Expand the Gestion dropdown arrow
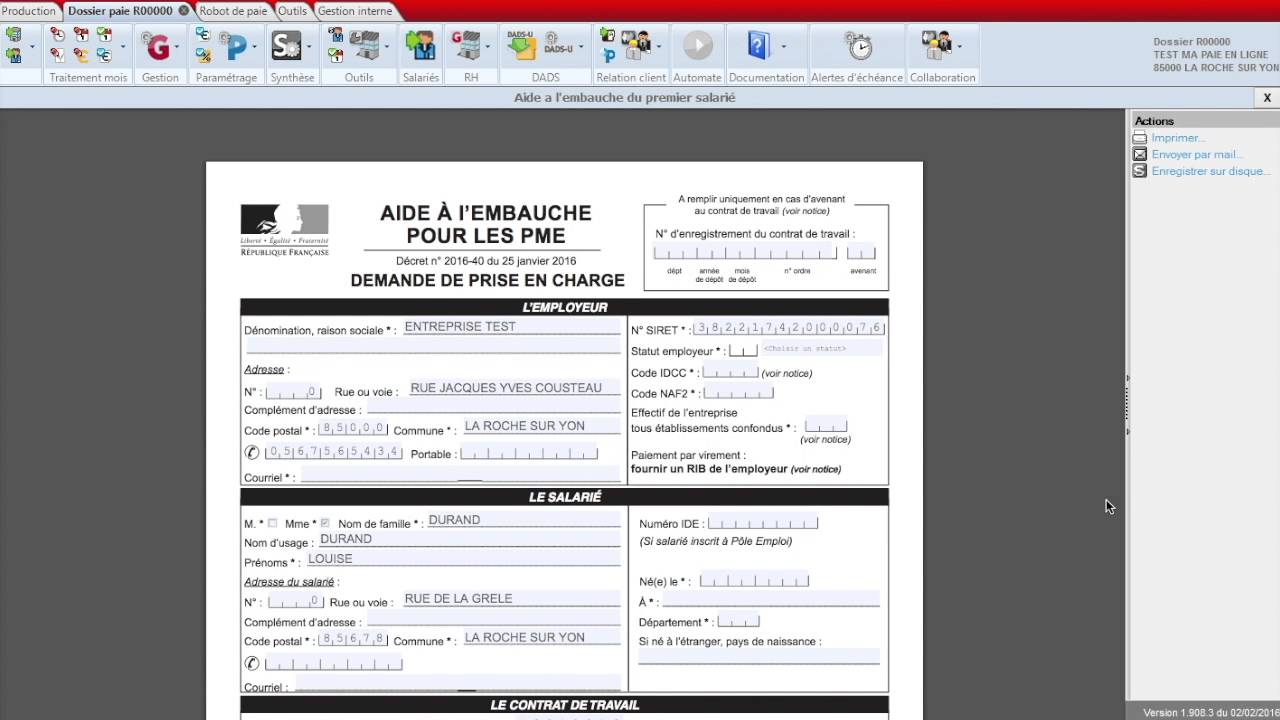The width and height of the screenshot is (1280, 720). click(x=177, y=46)
